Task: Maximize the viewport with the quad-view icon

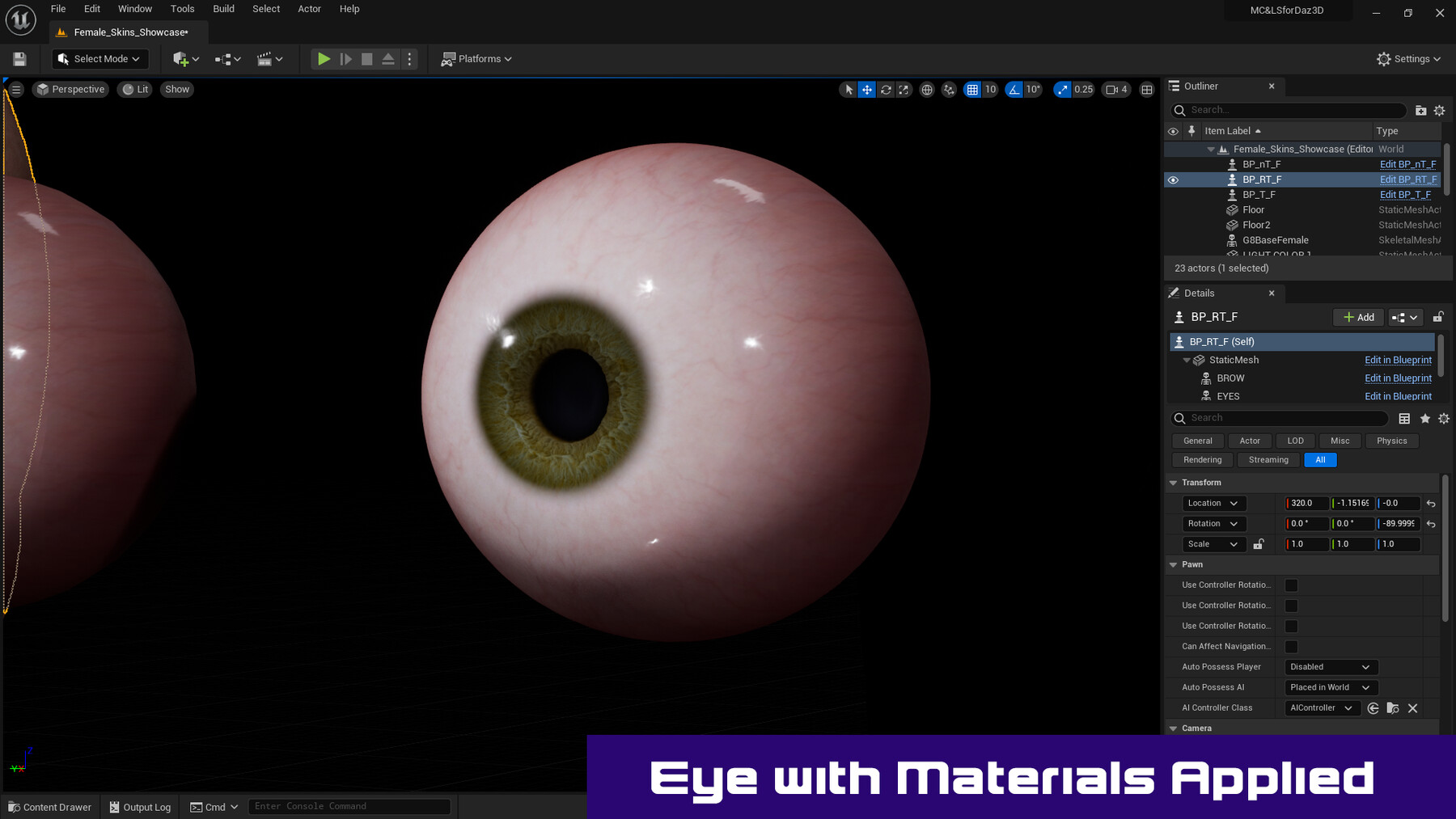Action: click(1146, 90)
